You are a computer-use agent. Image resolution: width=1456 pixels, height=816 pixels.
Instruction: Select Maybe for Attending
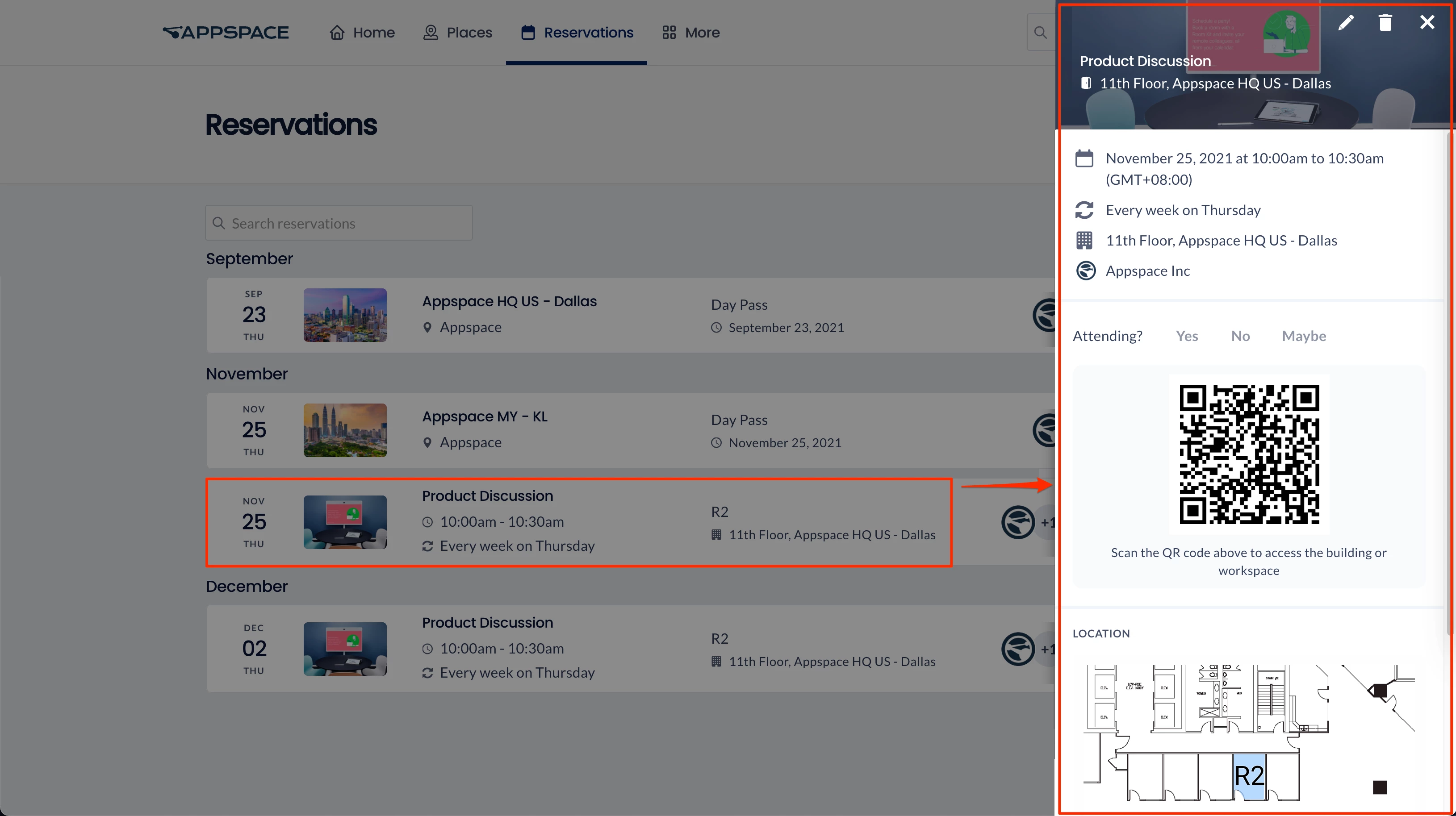coord(1303,336)
